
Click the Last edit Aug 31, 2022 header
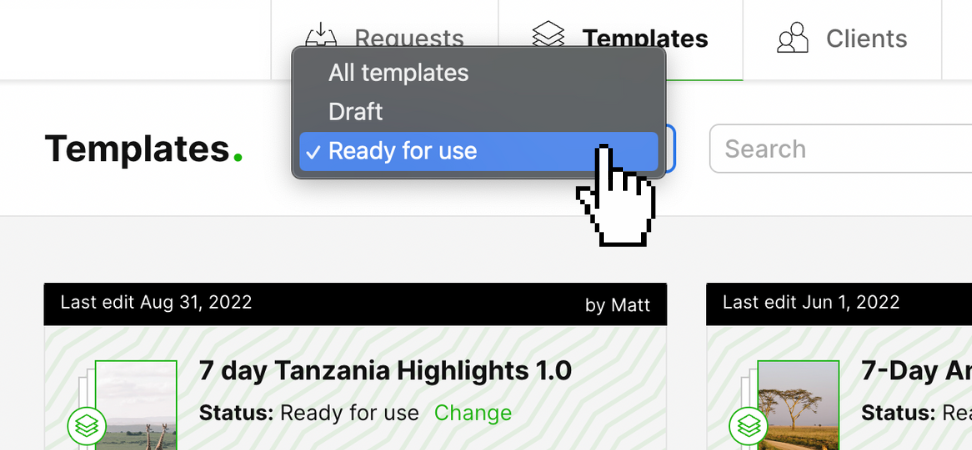click(156, 302)
